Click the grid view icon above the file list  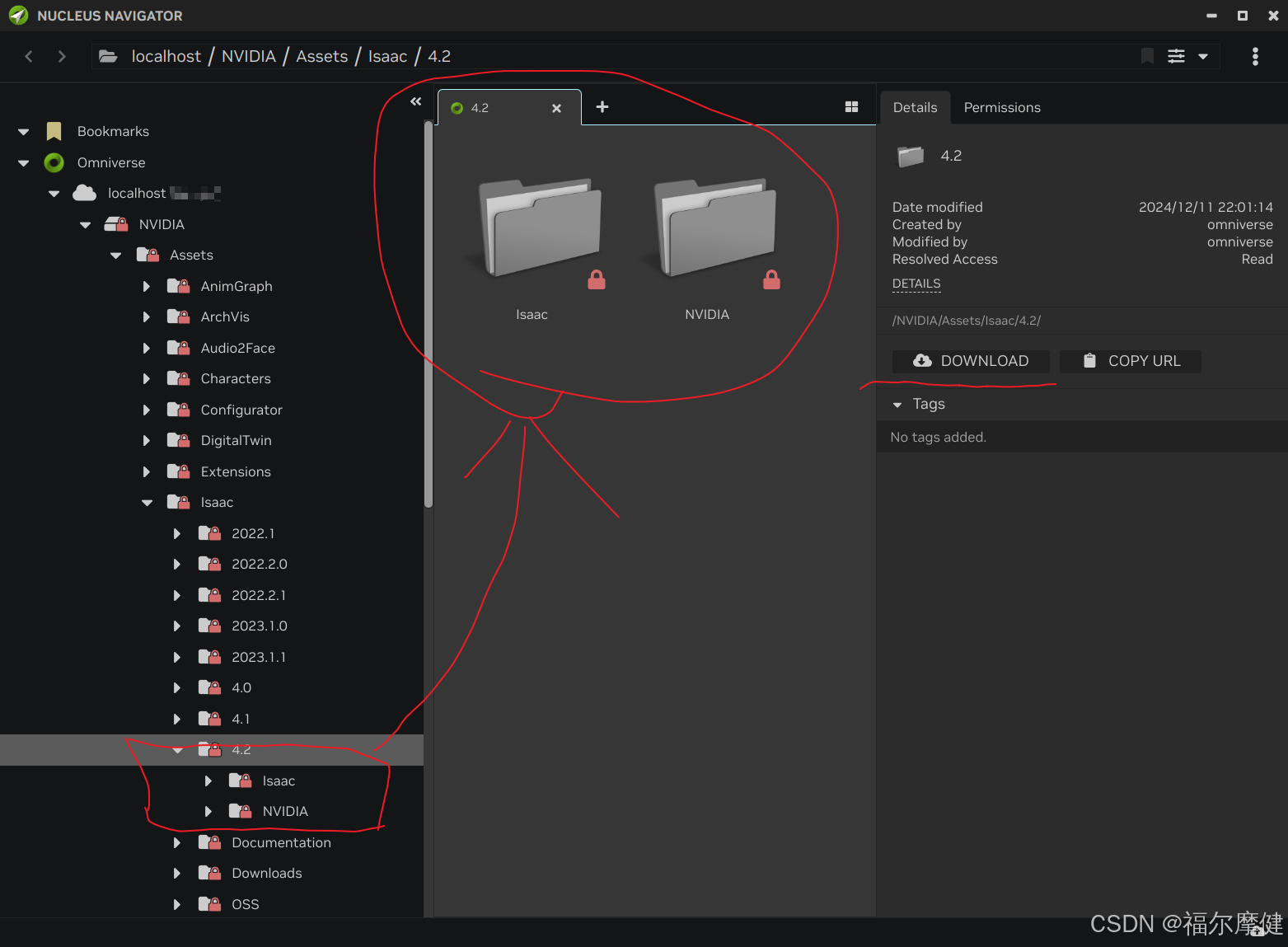point(851,106)
